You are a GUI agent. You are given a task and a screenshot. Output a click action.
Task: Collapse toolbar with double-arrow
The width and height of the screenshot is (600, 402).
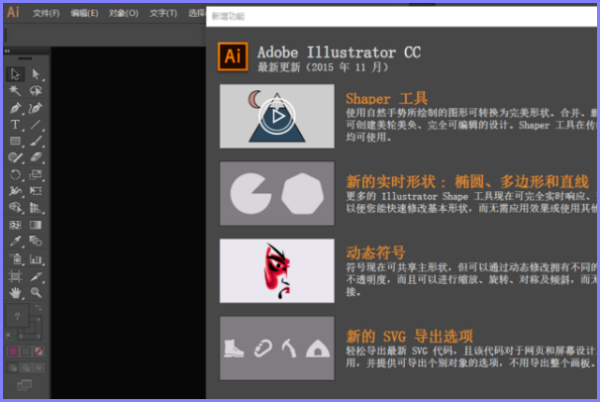pyautogui.click(x=7, y=51)
